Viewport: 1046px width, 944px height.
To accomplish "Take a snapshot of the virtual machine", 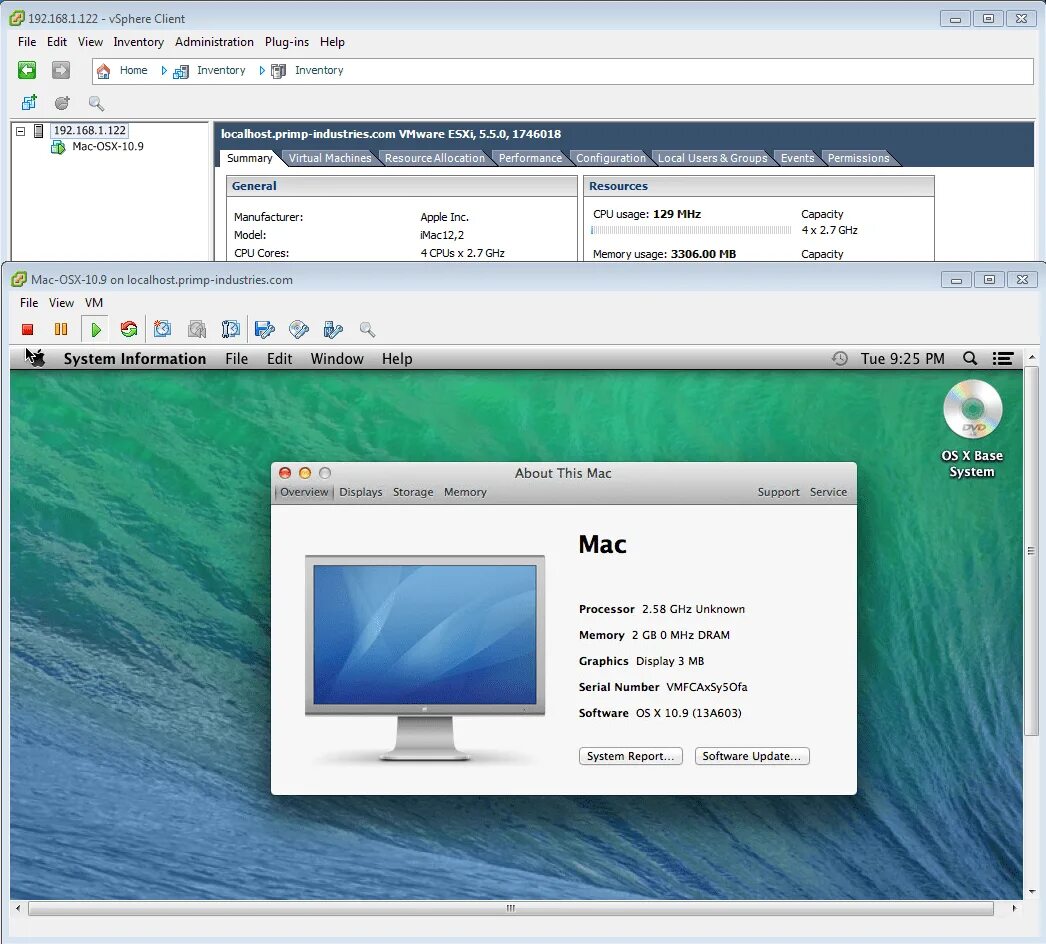I will tap(162, 329).
